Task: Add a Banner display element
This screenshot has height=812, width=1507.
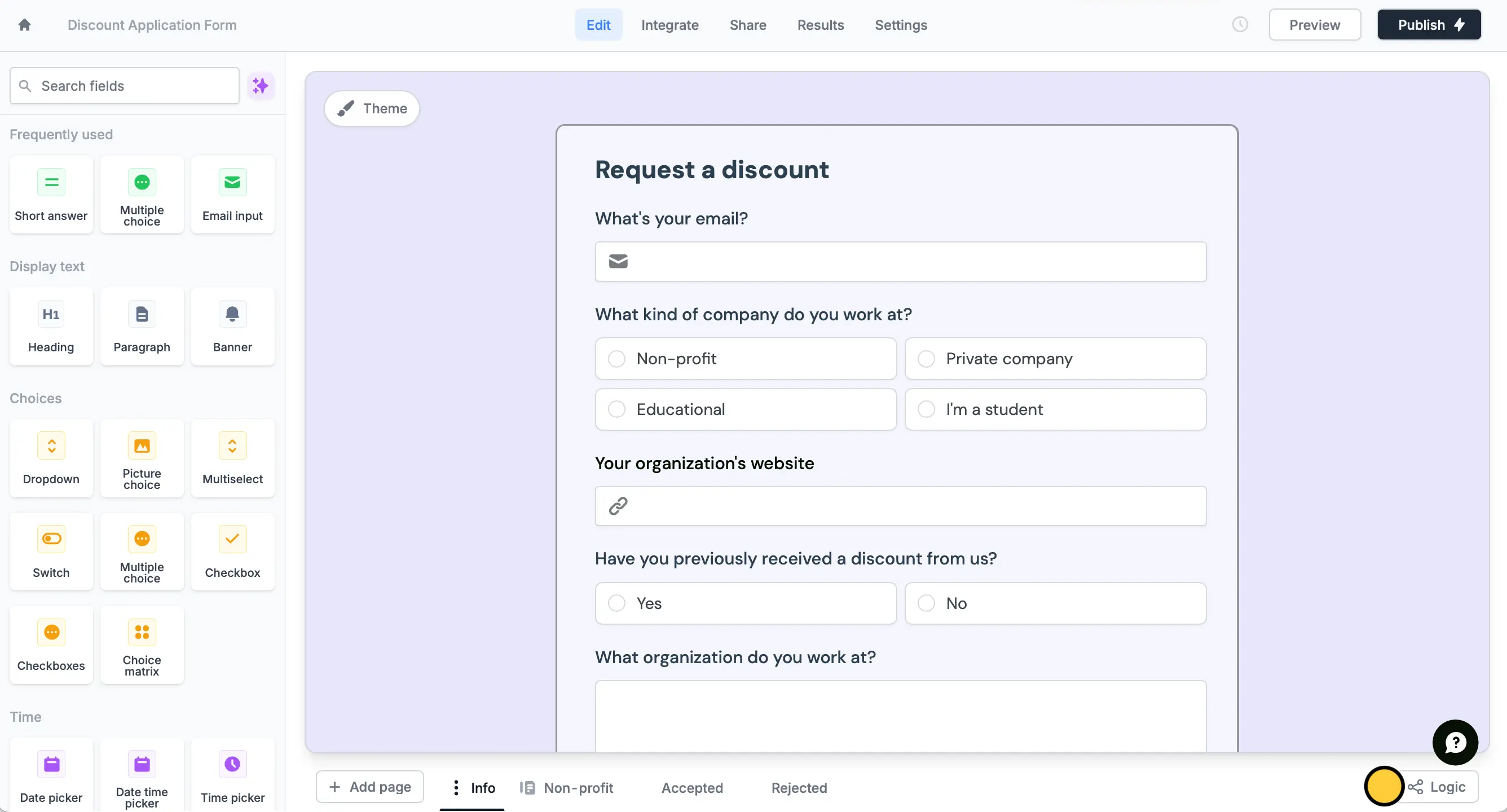Action: [232, 326]
